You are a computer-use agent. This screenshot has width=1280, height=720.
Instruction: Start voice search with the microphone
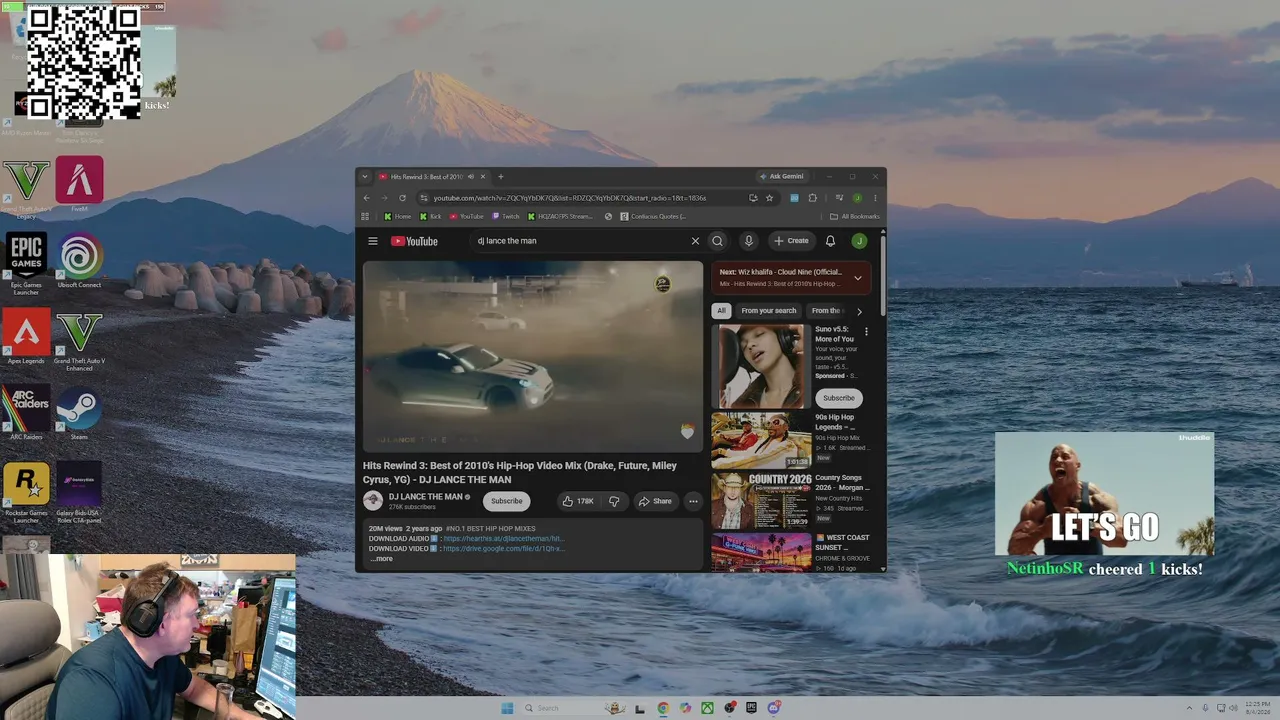click(748, 241)
